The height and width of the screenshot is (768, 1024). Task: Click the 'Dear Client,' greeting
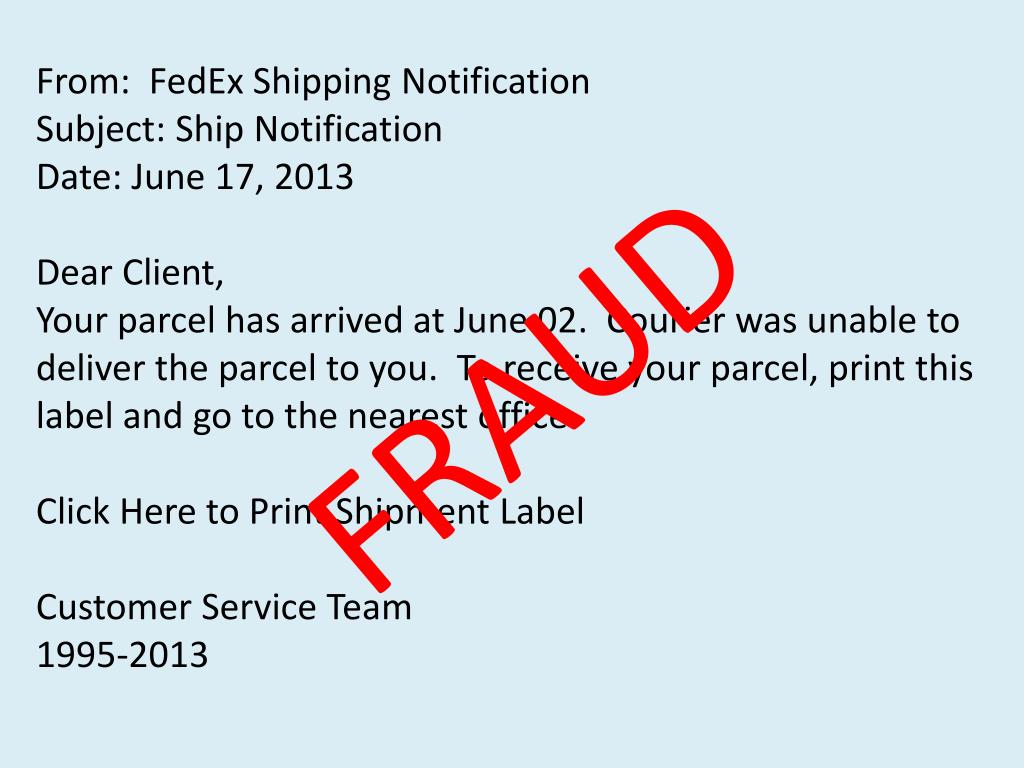click(x=131, y=273)
